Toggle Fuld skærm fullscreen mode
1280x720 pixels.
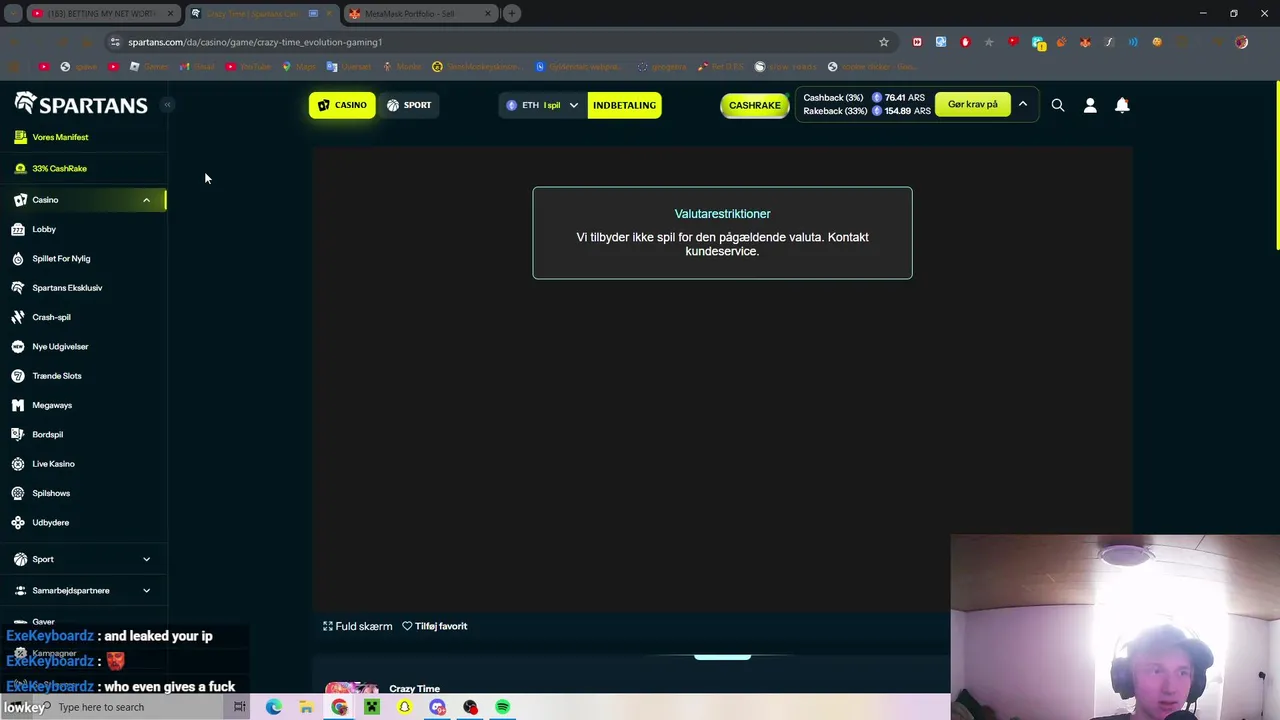357,626
